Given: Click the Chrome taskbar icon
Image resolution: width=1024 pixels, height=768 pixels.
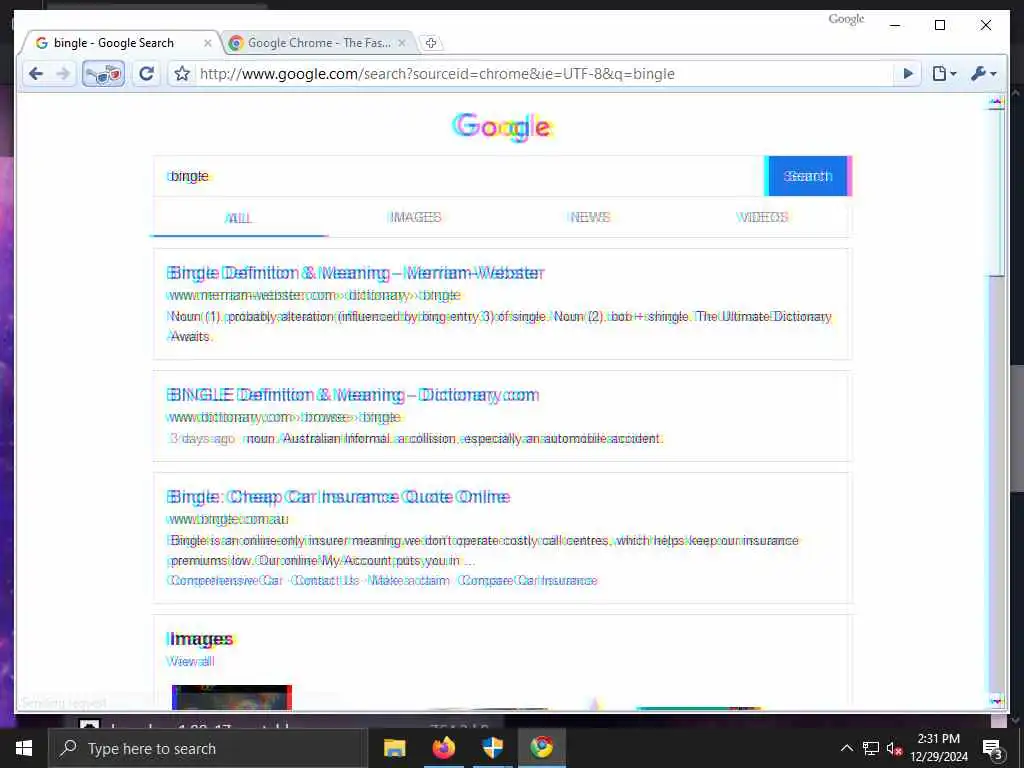Looking at the screenshot, I should click(x=541, y=748).
